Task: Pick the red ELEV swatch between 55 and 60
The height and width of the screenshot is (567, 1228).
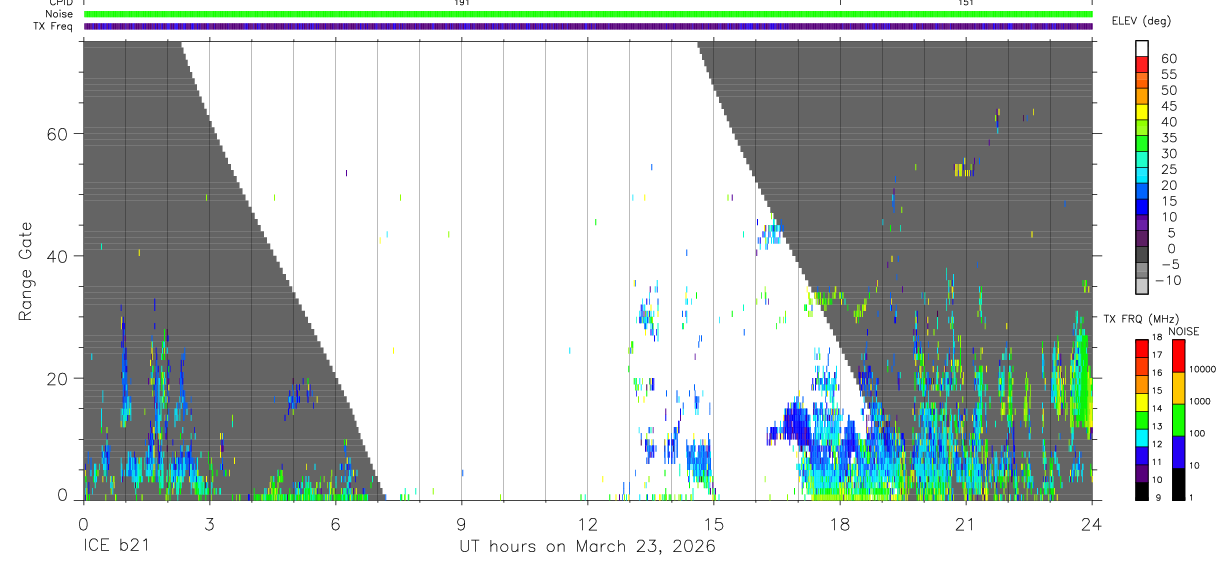Action: coord(1142,64)
